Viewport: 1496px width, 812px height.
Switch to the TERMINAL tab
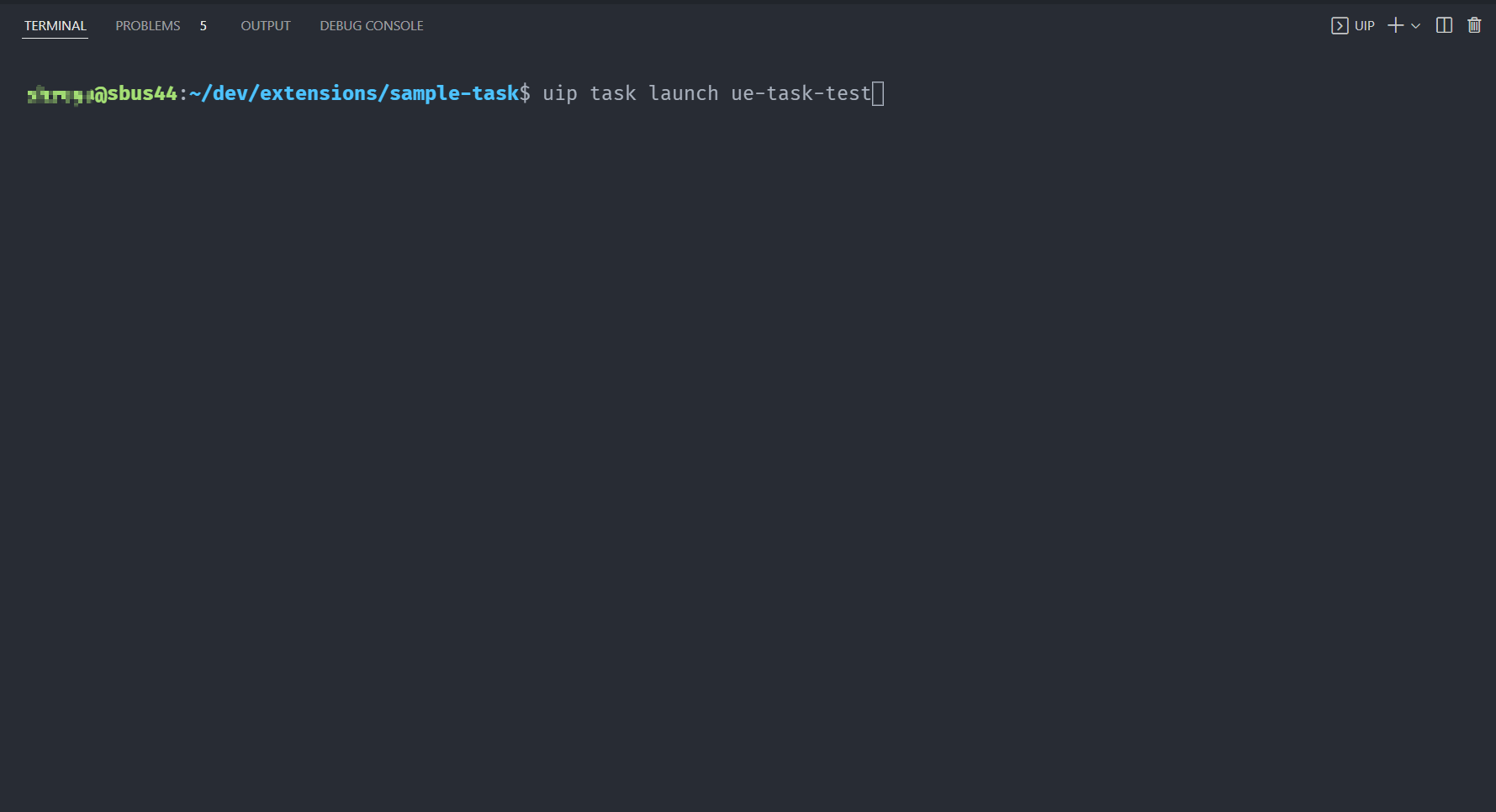[x=56, y=26]
